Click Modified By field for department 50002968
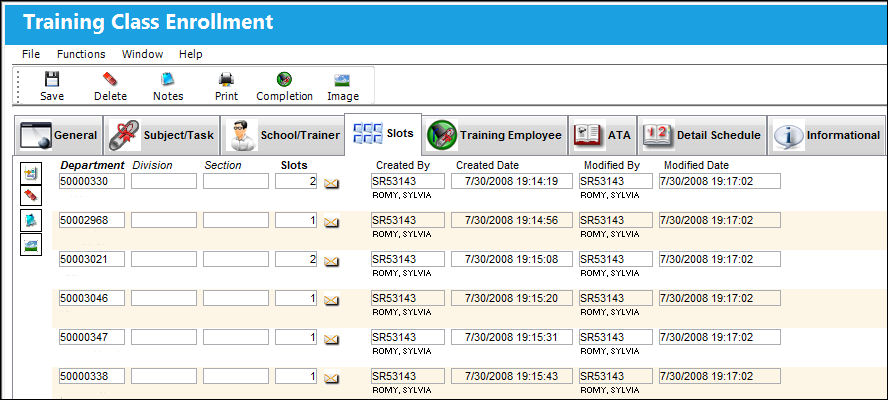 pyautogui.click(x=616, y=220)
